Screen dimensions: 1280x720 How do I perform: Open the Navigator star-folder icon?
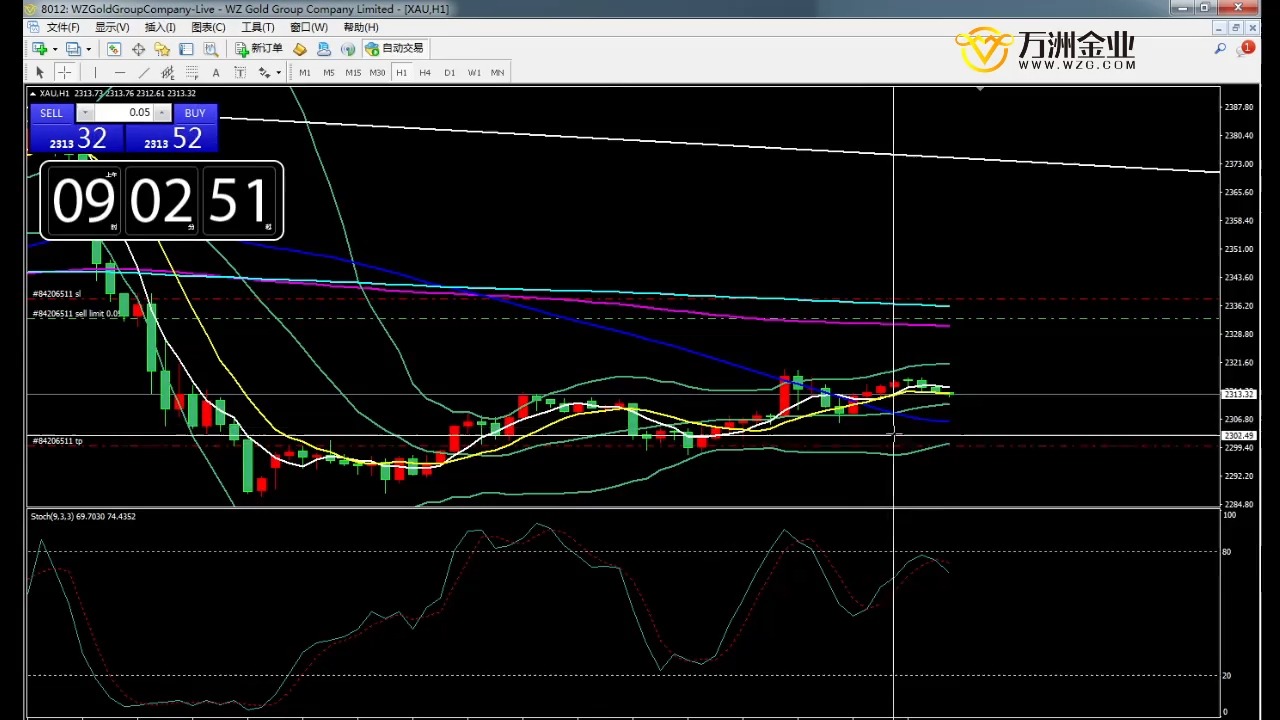162,48
